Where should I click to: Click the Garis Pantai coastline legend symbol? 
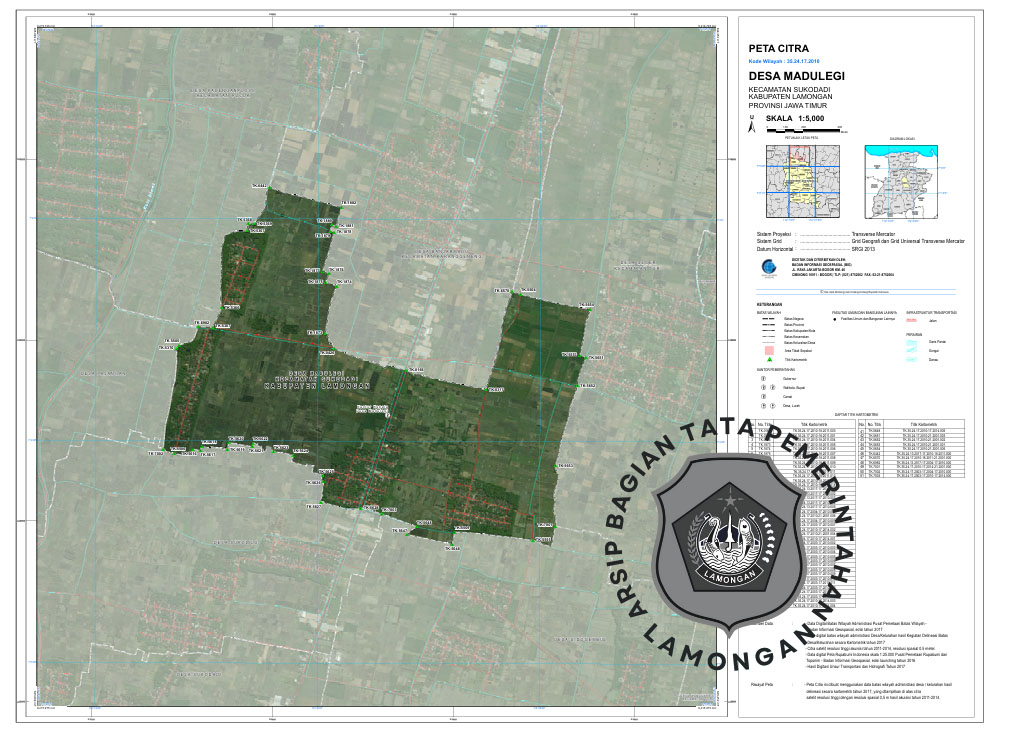click(x=912, y=342)
